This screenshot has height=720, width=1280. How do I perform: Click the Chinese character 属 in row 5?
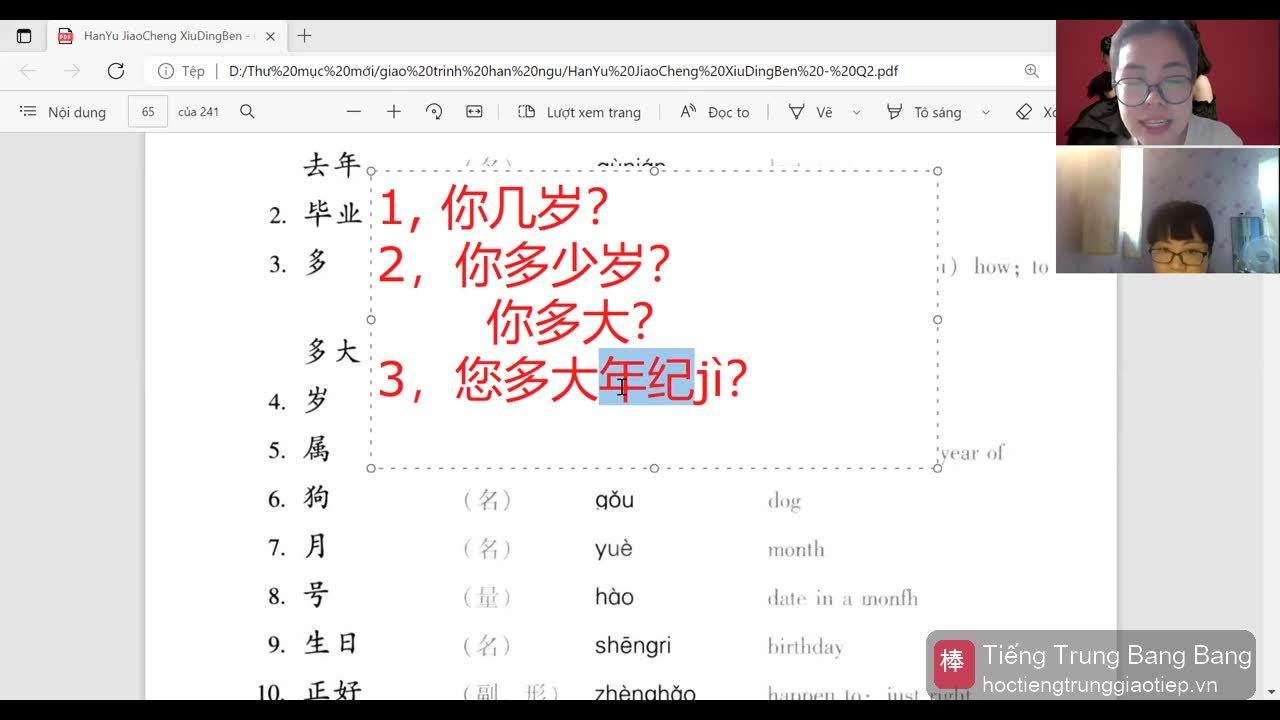317,449
